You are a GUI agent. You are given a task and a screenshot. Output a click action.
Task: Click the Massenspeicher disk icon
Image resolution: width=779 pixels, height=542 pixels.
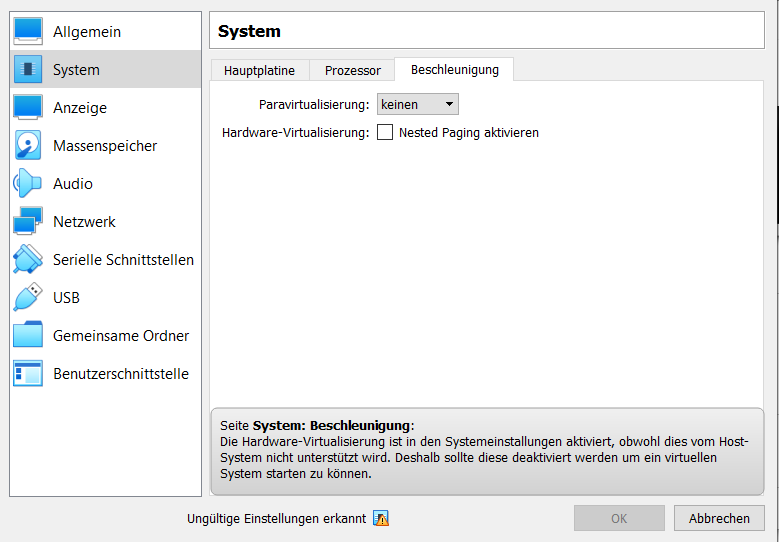pos(28,145)
